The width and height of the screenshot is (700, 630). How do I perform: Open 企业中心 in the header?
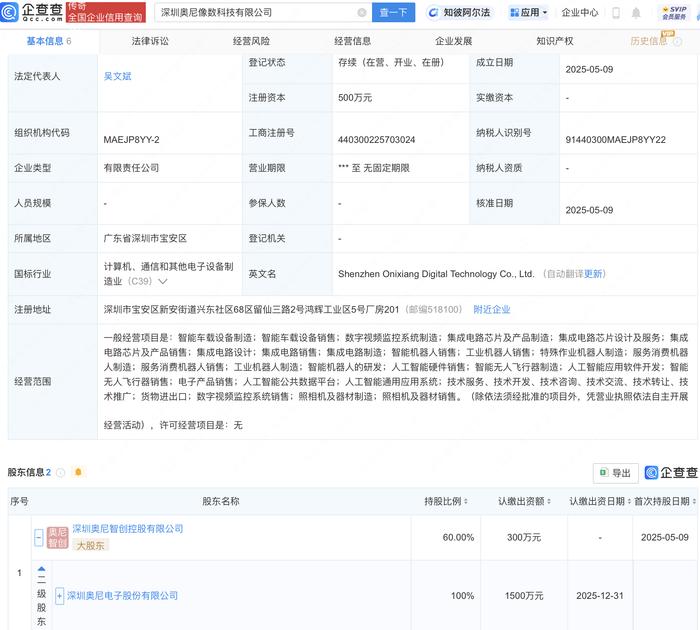click(580, 13)
